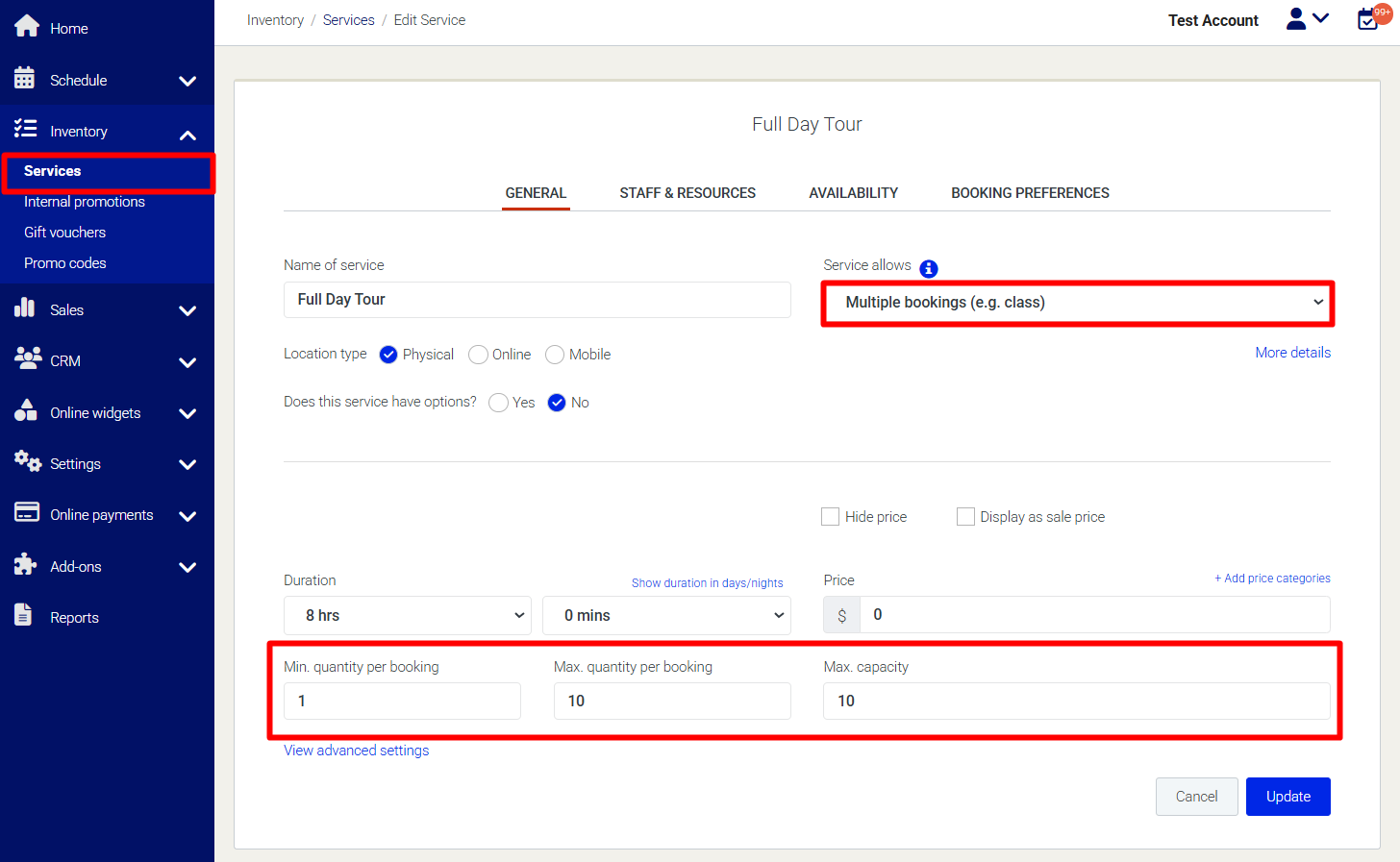Open the Booking Preferences tab
This screenshot has width=1400, height=862.
tap(1030, 193)
